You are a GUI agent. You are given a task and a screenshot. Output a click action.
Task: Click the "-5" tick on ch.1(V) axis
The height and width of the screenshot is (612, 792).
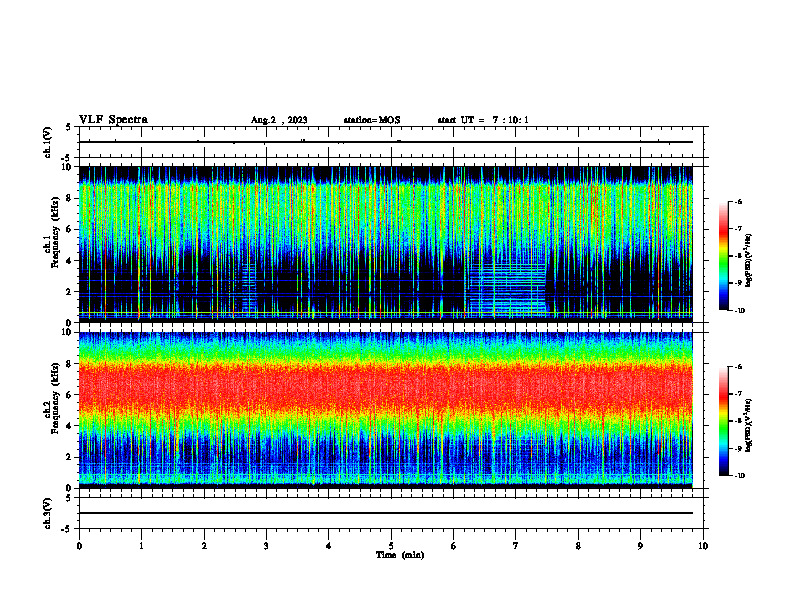click(x=67, y=158)
